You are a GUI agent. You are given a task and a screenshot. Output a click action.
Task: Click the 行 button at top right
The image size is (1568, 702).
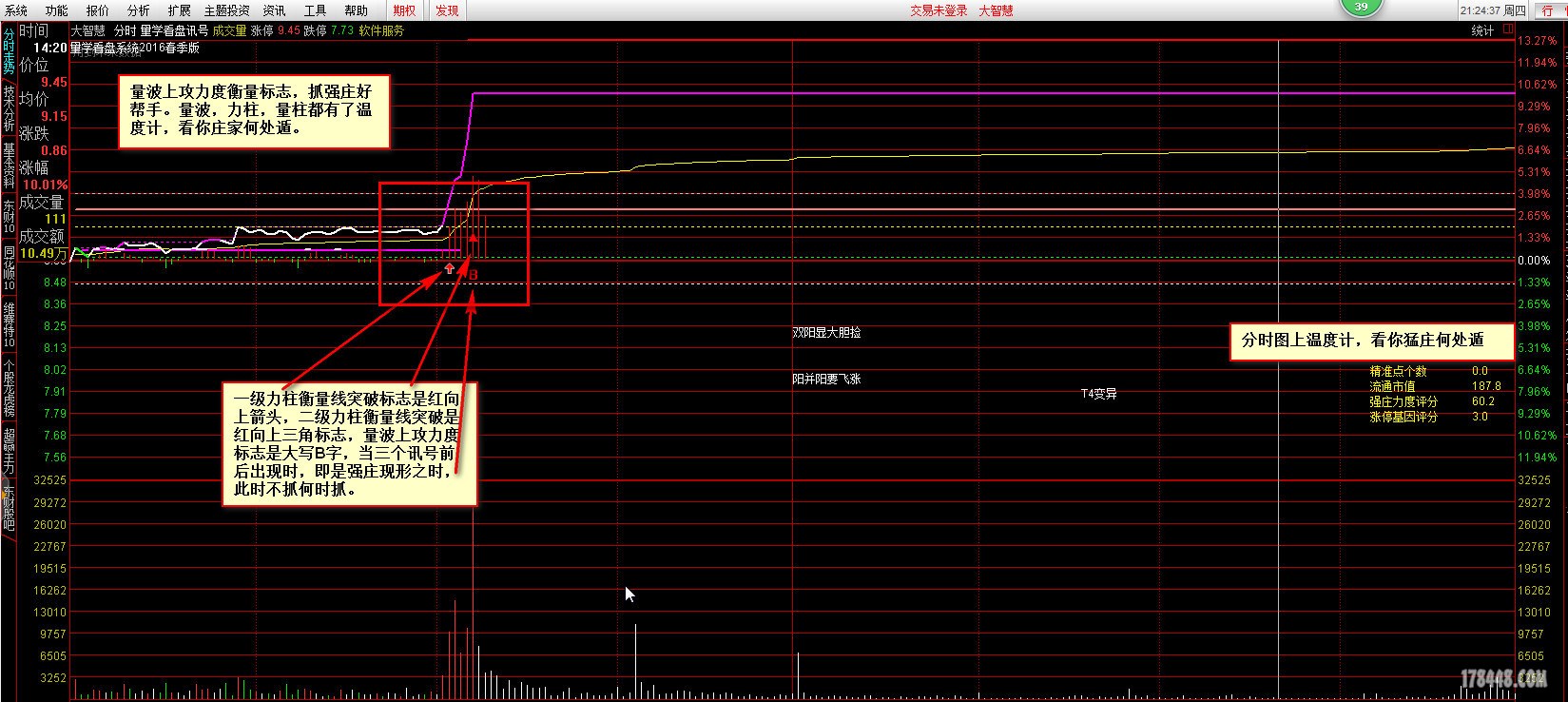[1548, 10]
